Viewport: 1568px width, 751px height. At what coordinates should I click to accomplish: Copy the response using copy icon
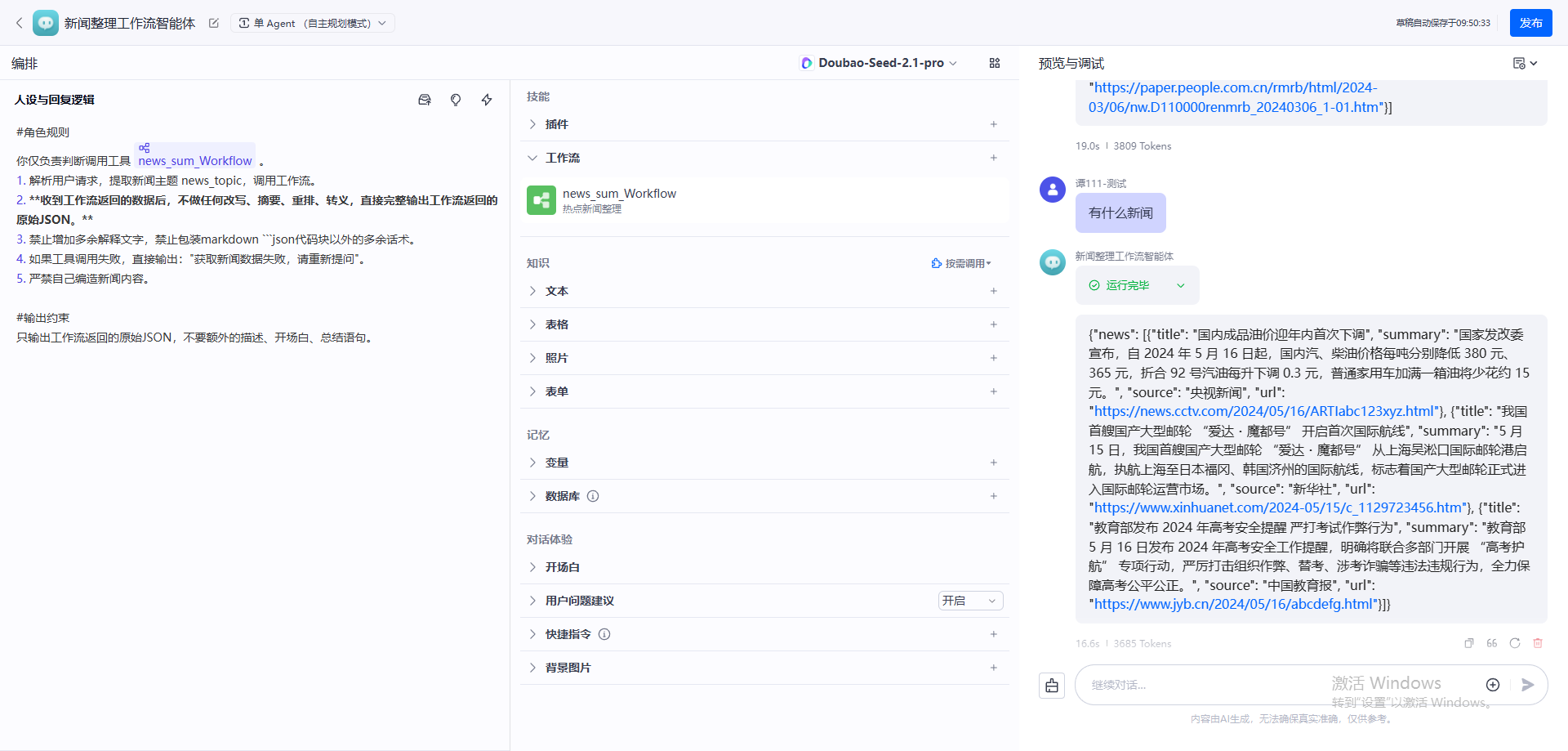[1469, 643]
